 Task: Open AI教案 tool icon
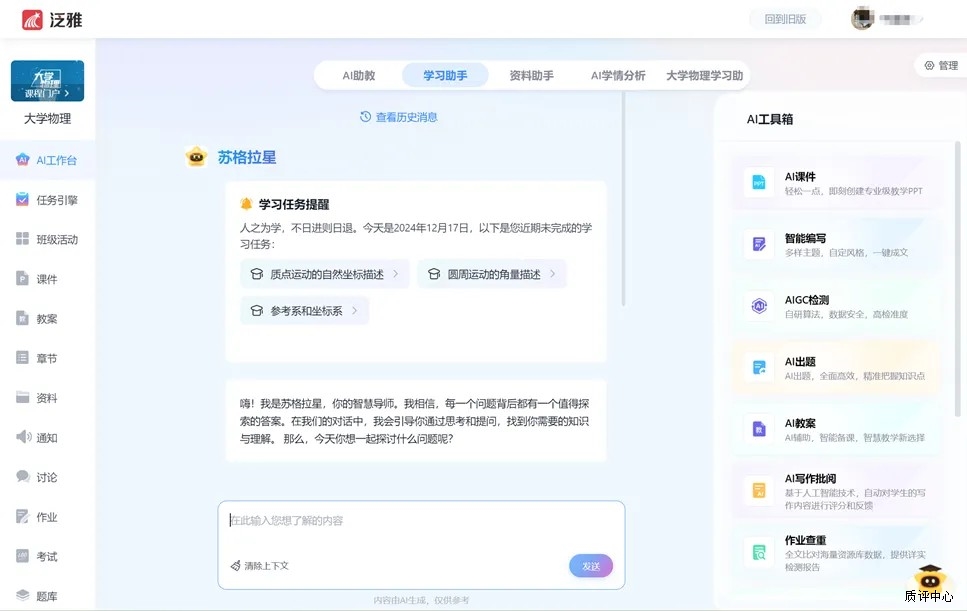pyautogui.click(x=759, y=429)
